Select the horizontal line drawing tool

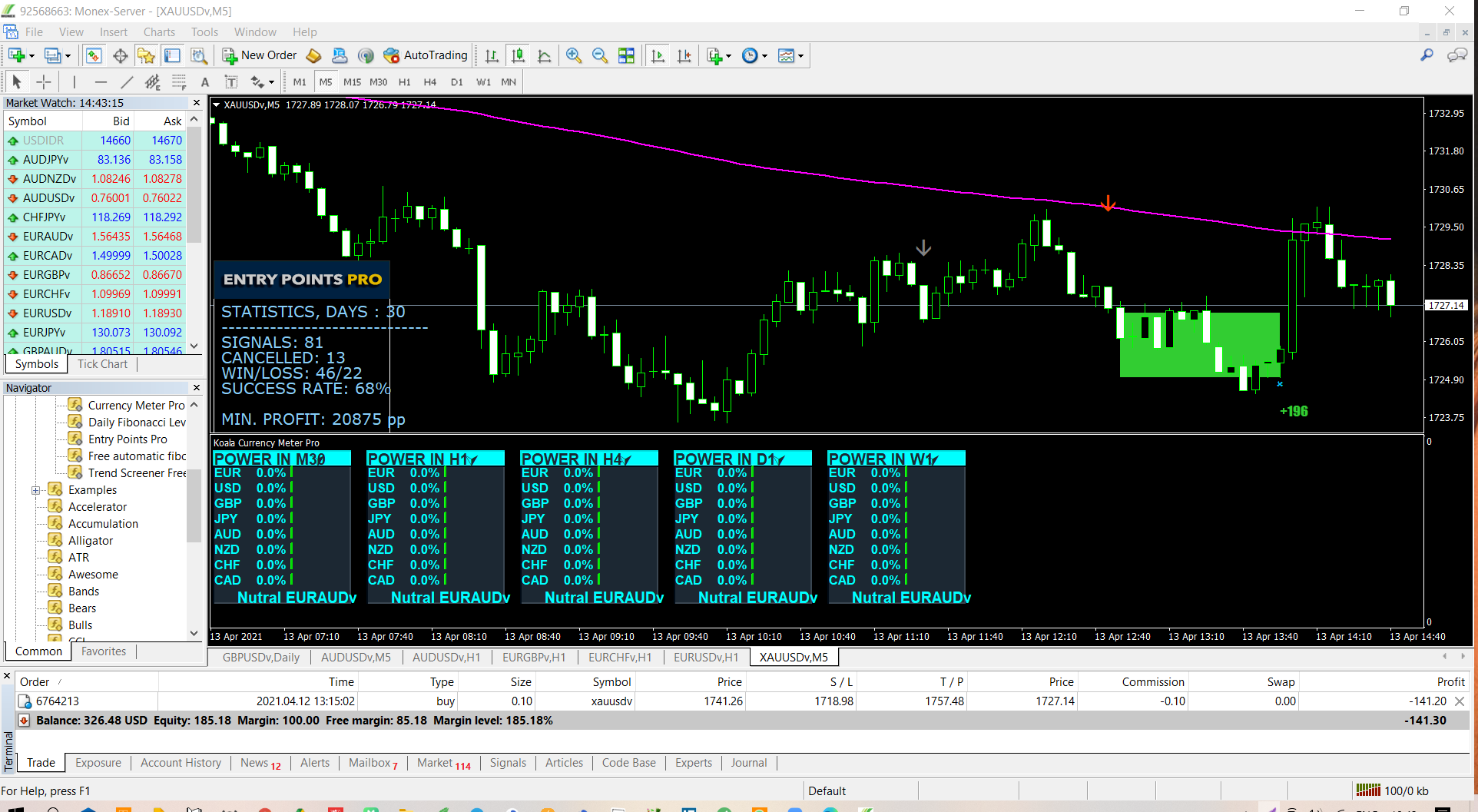pyautogui.click(x=101, y=81)
